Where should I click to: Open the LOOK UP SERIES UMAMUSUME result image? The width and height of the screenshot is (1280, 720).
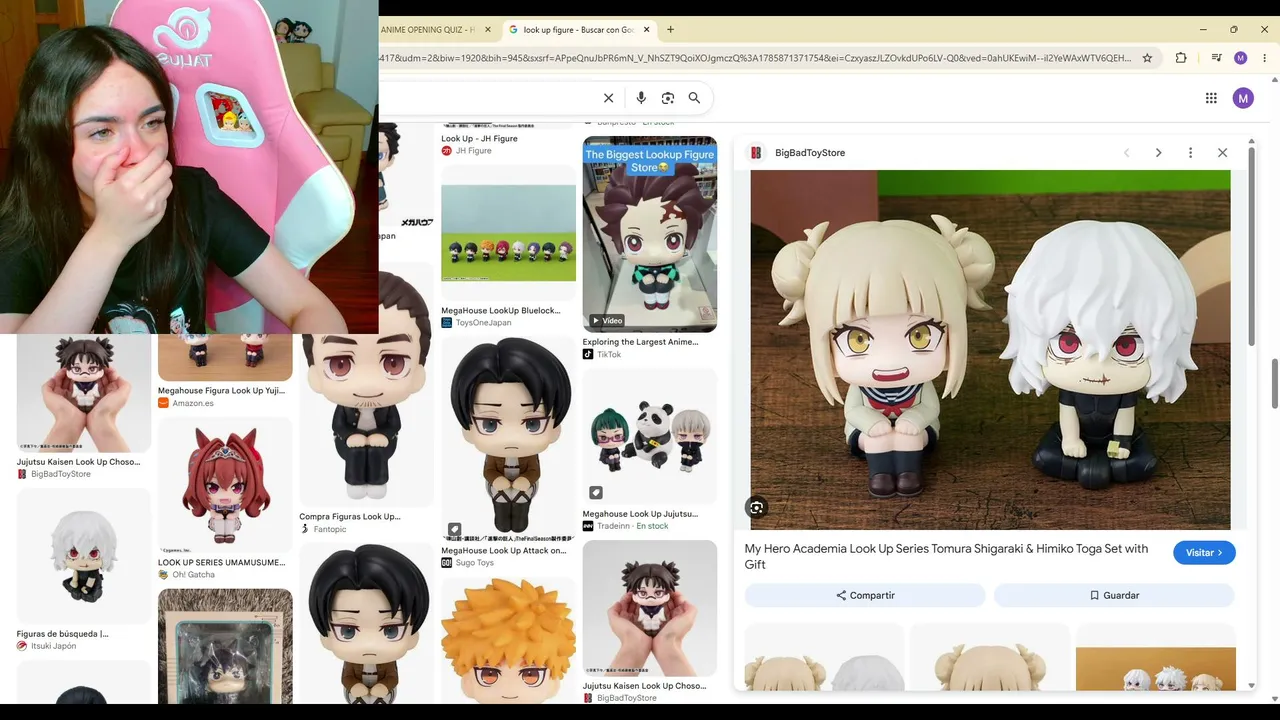click(225, 485)
